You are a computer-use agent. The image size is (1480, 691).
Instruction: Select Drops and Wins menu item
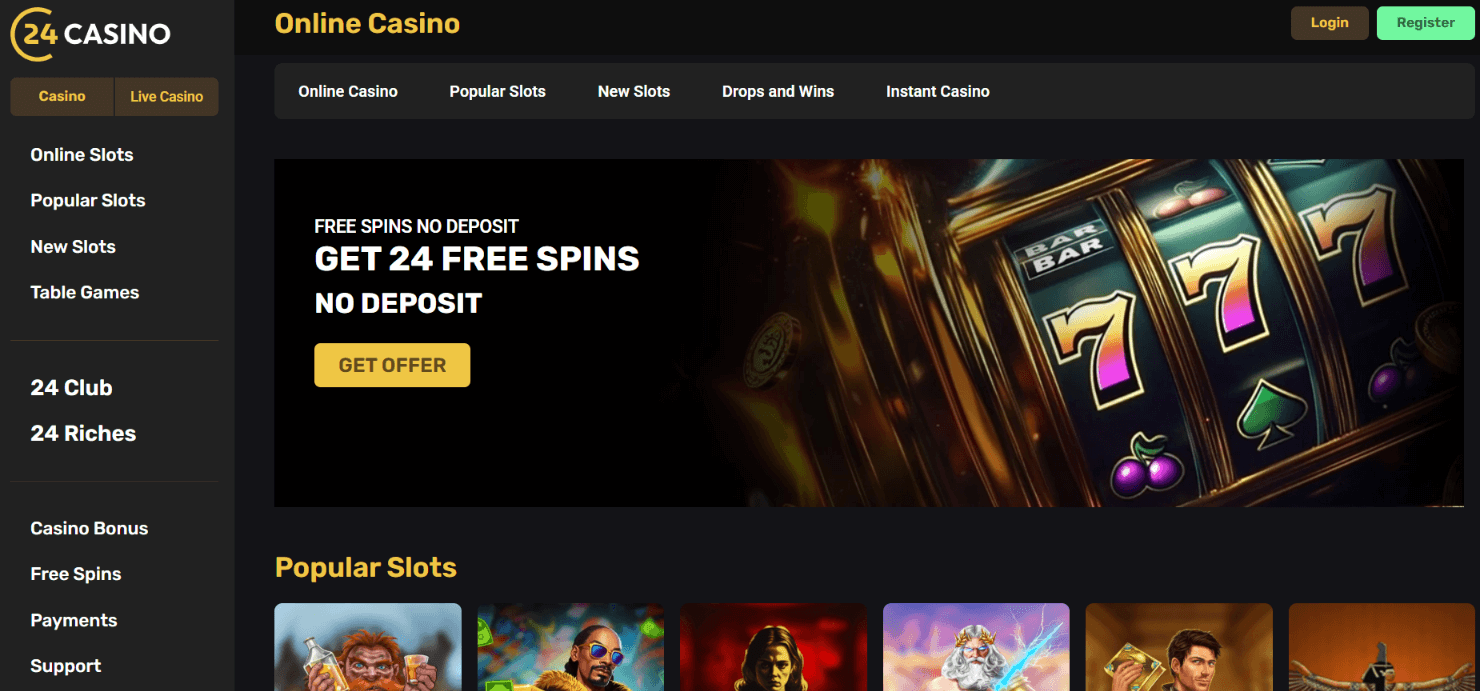778,92
